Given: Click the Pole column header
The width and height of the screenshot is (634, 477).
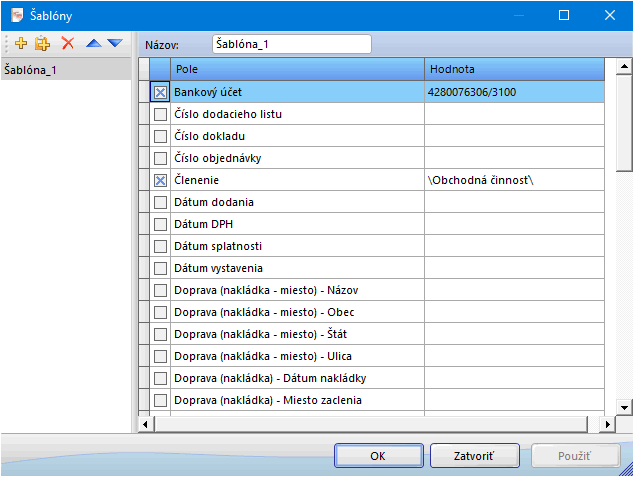Looking at the screenshot, I should (x=297, y=69).
